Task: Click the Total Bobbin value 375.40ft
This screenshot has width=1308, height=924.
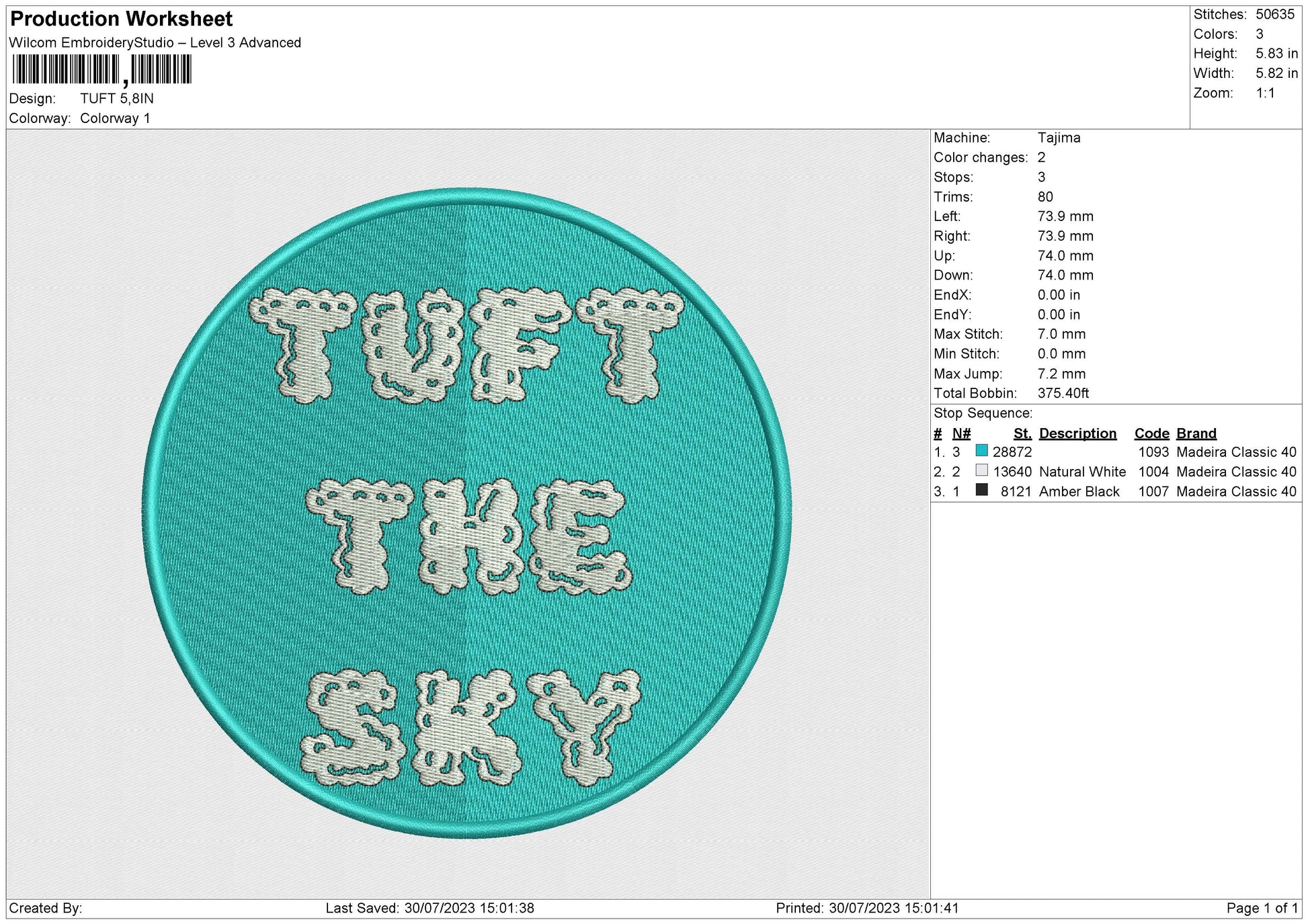Action: (x=1066, y=393)
